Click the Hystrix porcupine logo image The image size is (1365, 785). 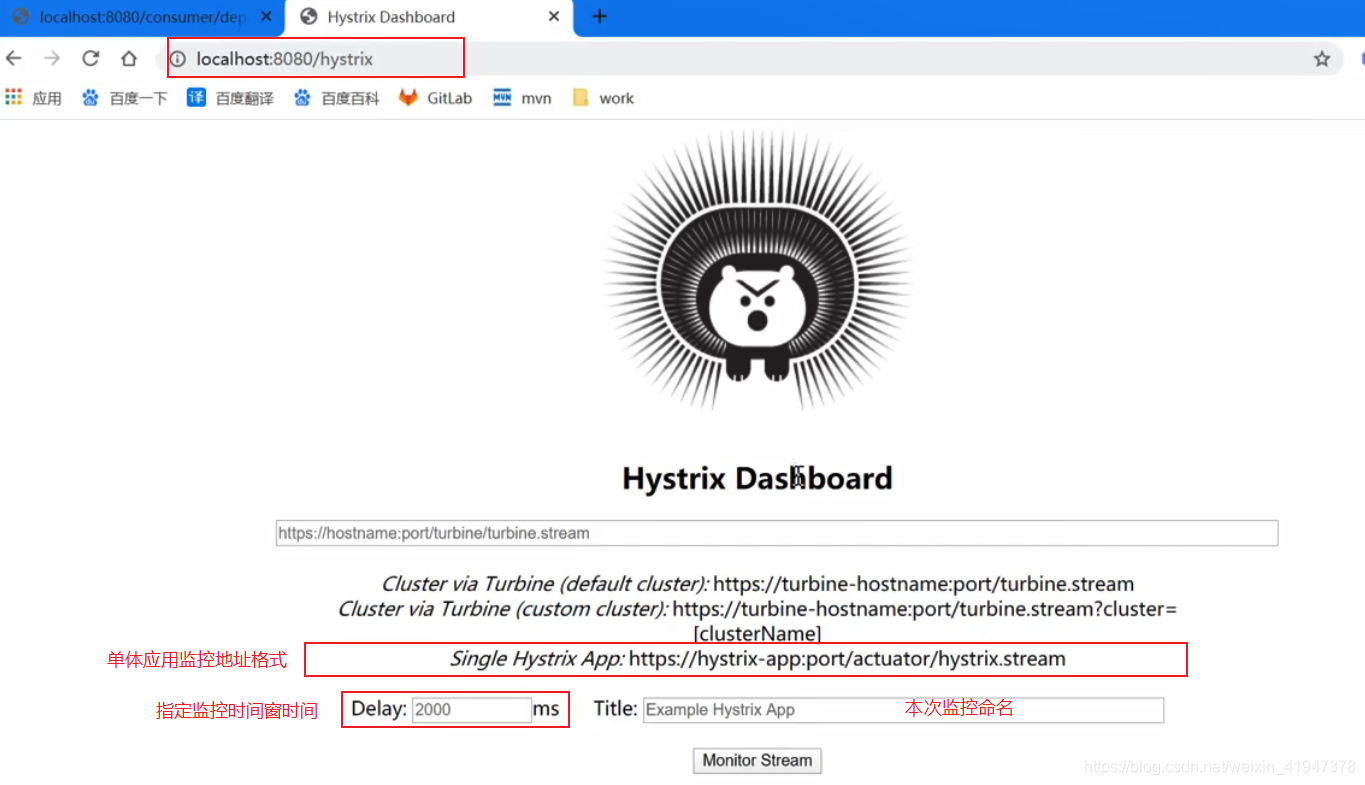coord(758,269)
